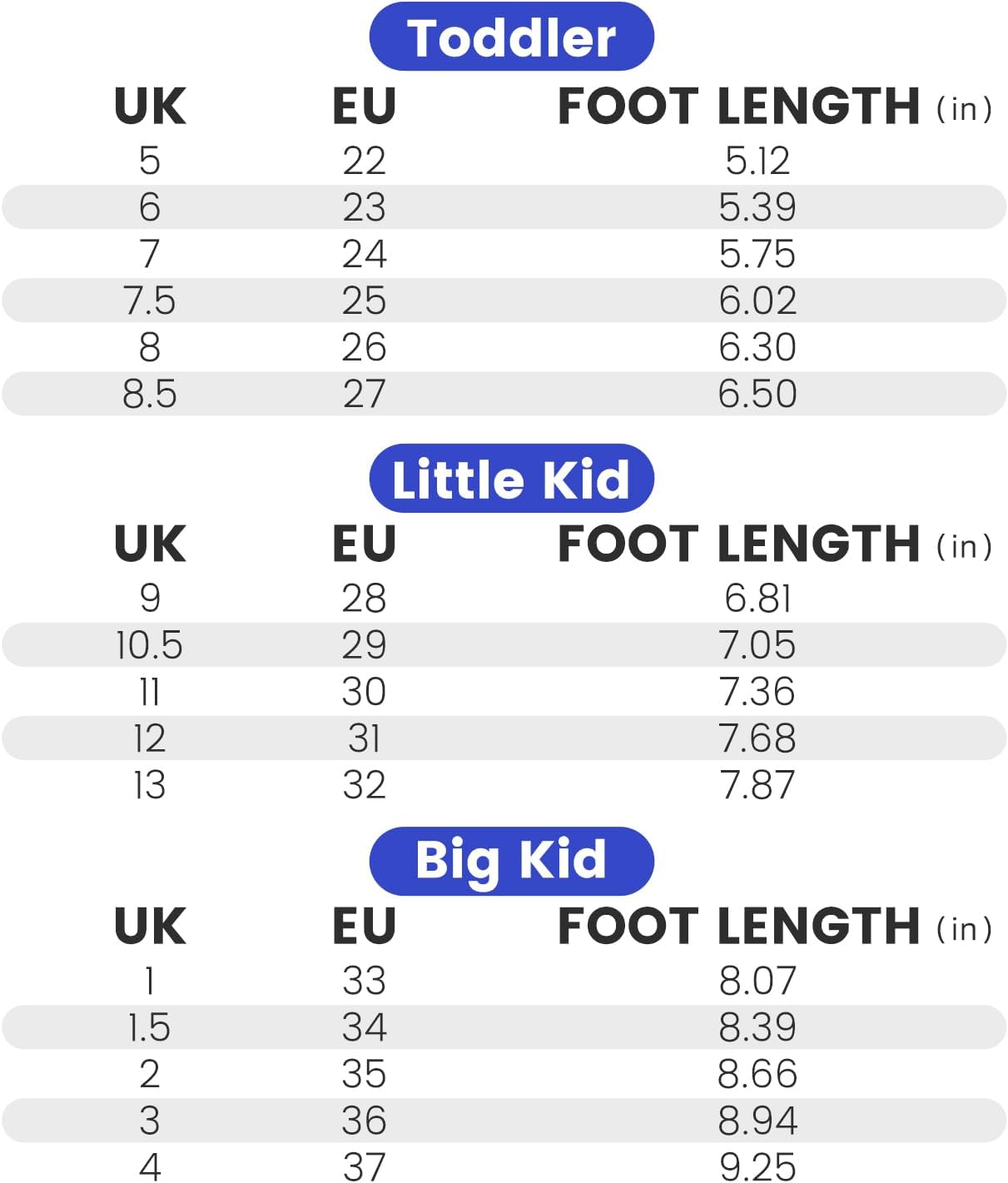
Task: Click the blue Toddler section badge
Action: (x=511, y=37)
